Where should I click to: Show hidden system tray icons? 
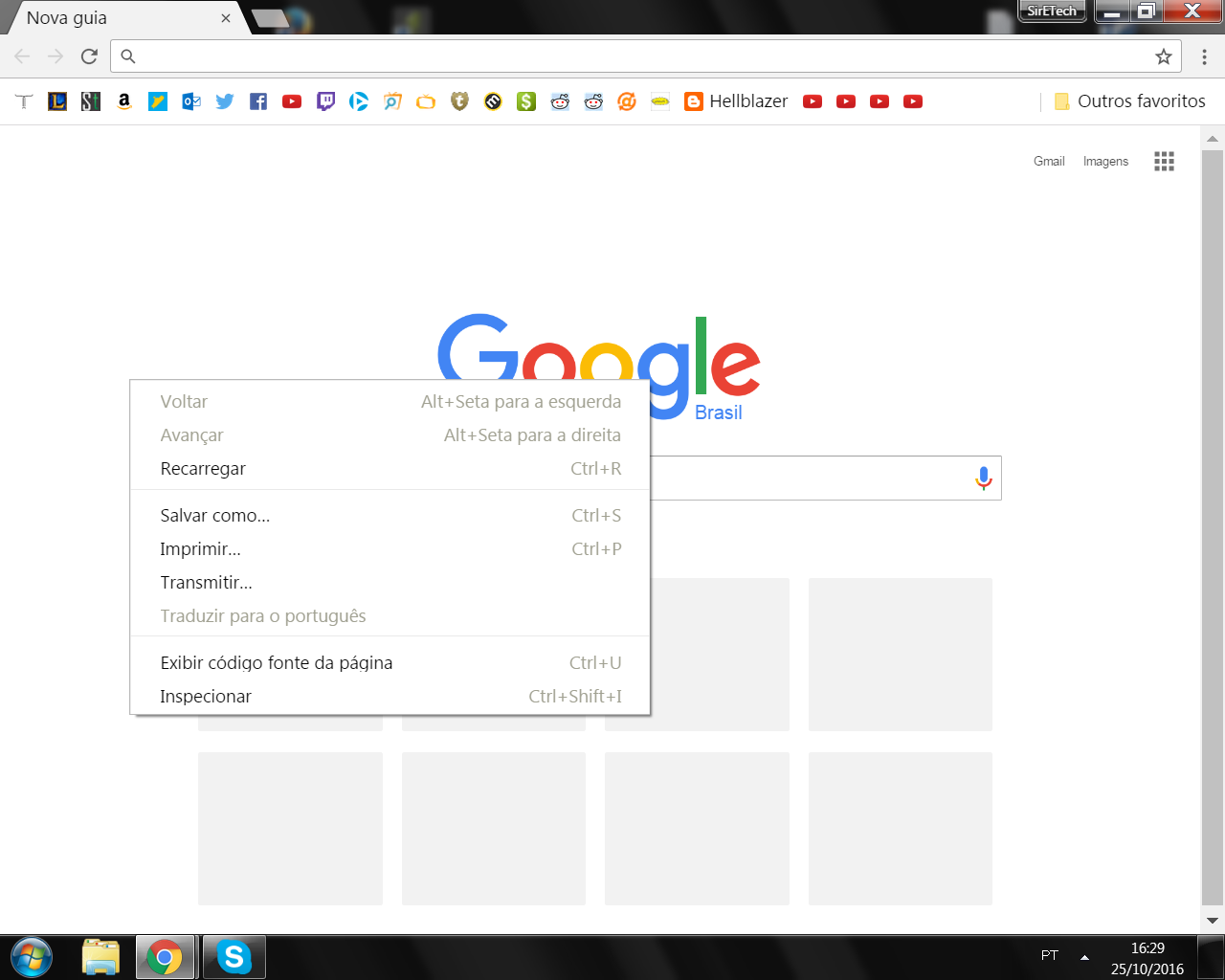pos(1084,957)
